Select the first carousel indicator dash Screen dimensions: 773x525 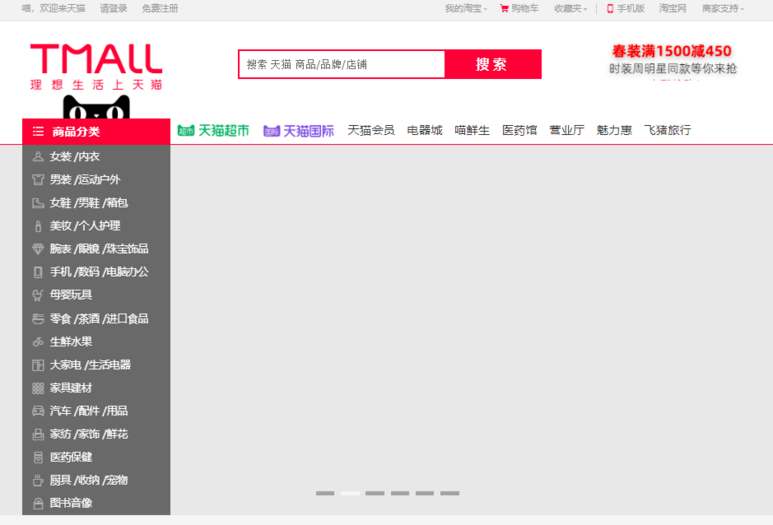(x=325, y=493)
